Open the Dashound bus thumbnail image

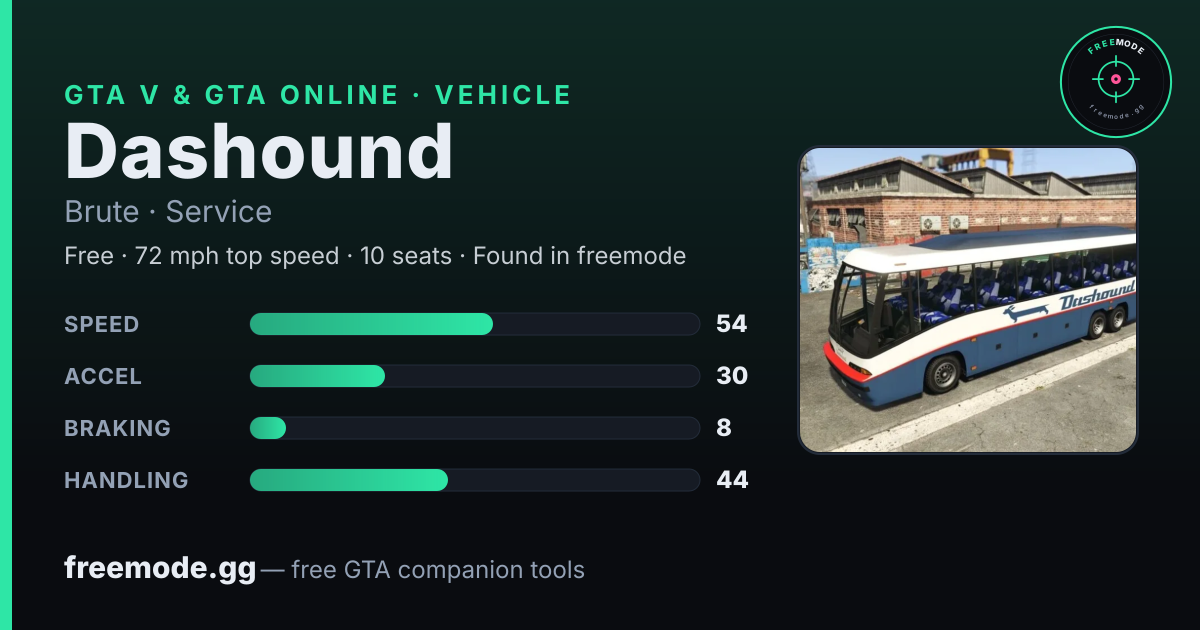[x=968, y=300]
